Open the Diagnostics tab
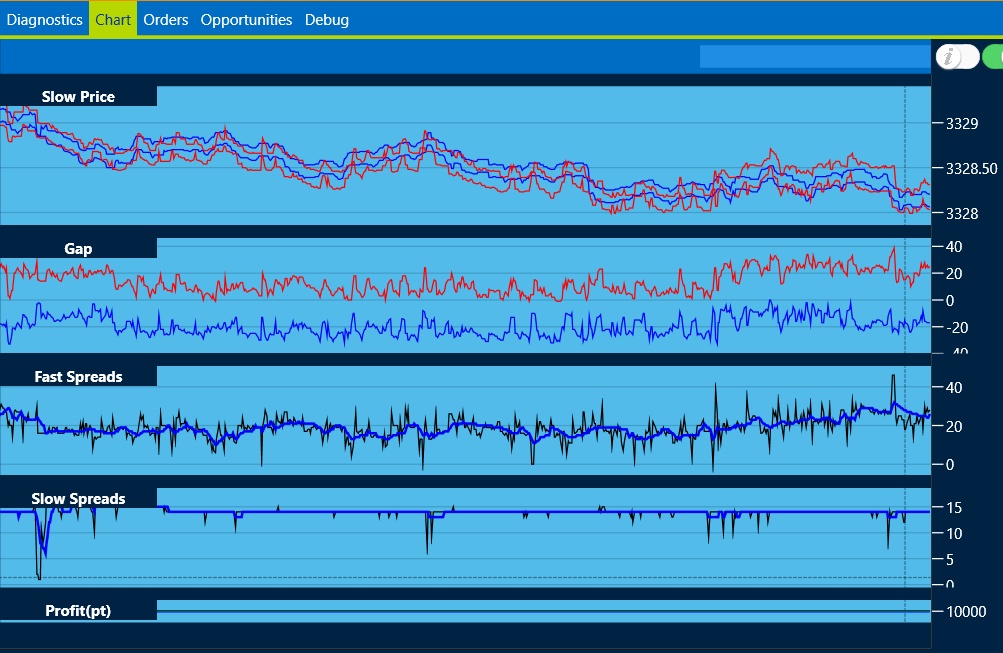 [x=45, y=19]
